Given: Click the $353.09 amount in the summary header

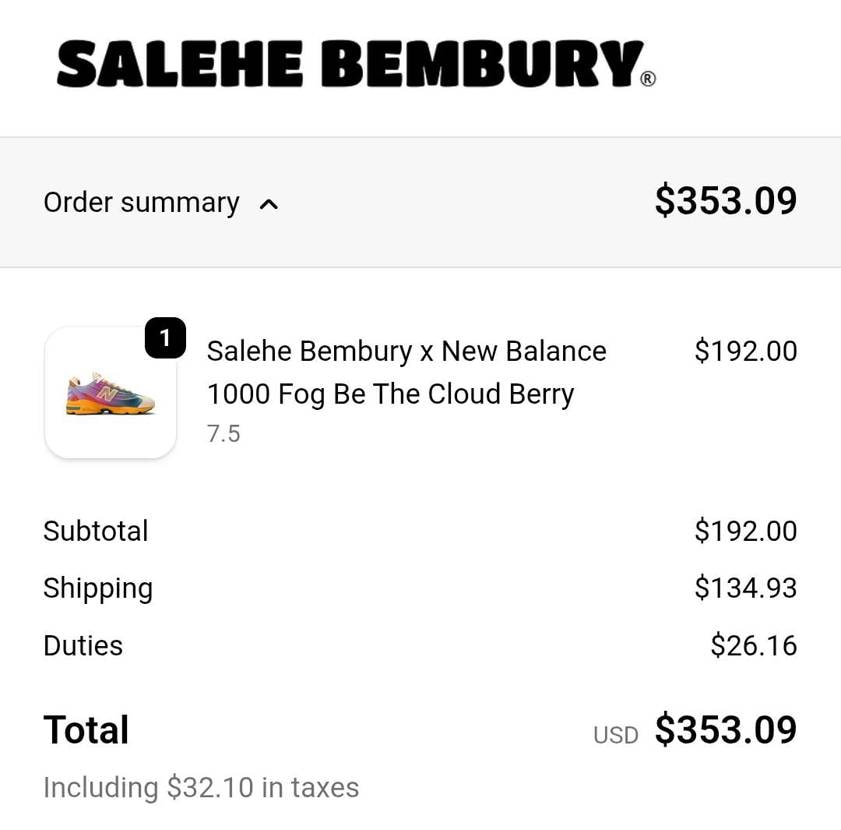Looking at the screenshot, I should 725,201.
